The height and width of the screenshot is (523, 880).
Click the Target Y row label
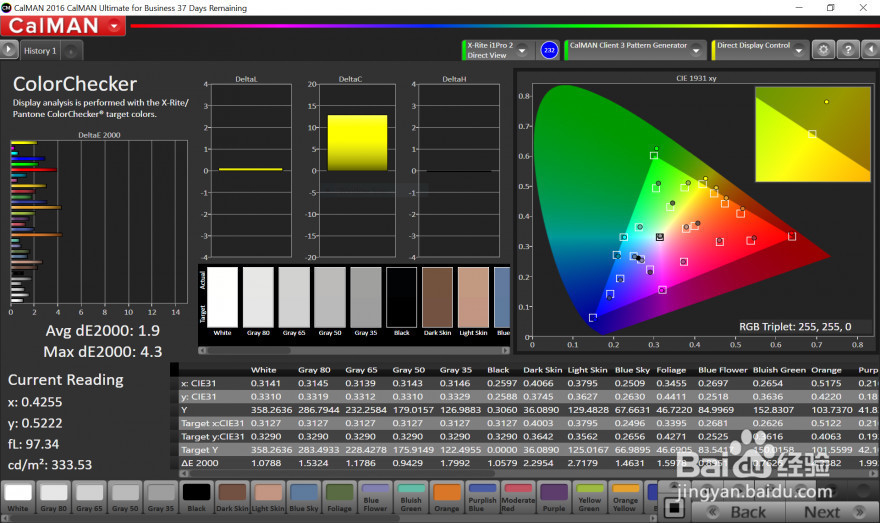click(199, 449)
